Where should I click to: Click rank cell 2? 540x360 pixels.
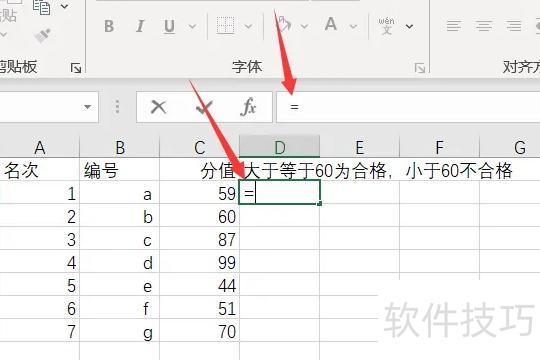[40, 216]
